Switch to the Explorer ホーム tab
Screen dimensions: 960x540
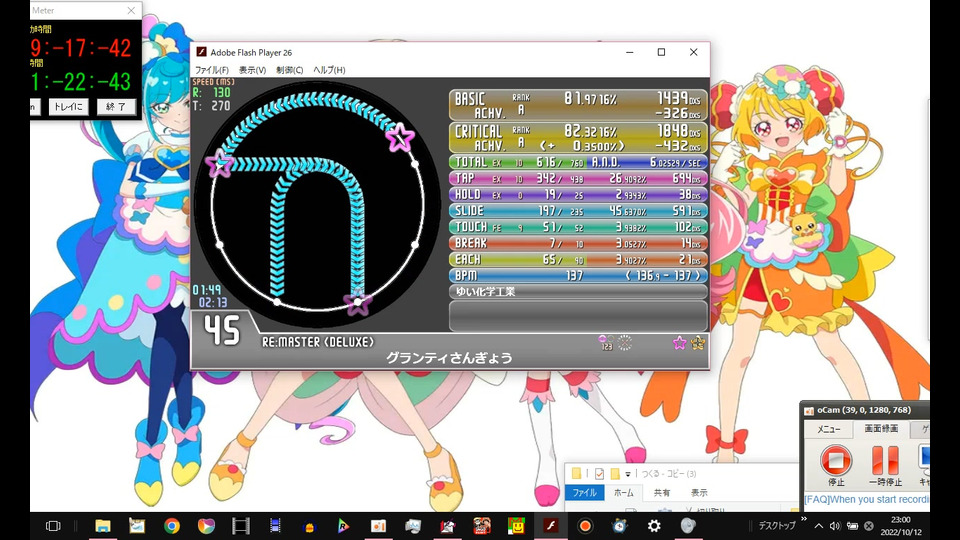pyautogui.click(x=624, y=492)
